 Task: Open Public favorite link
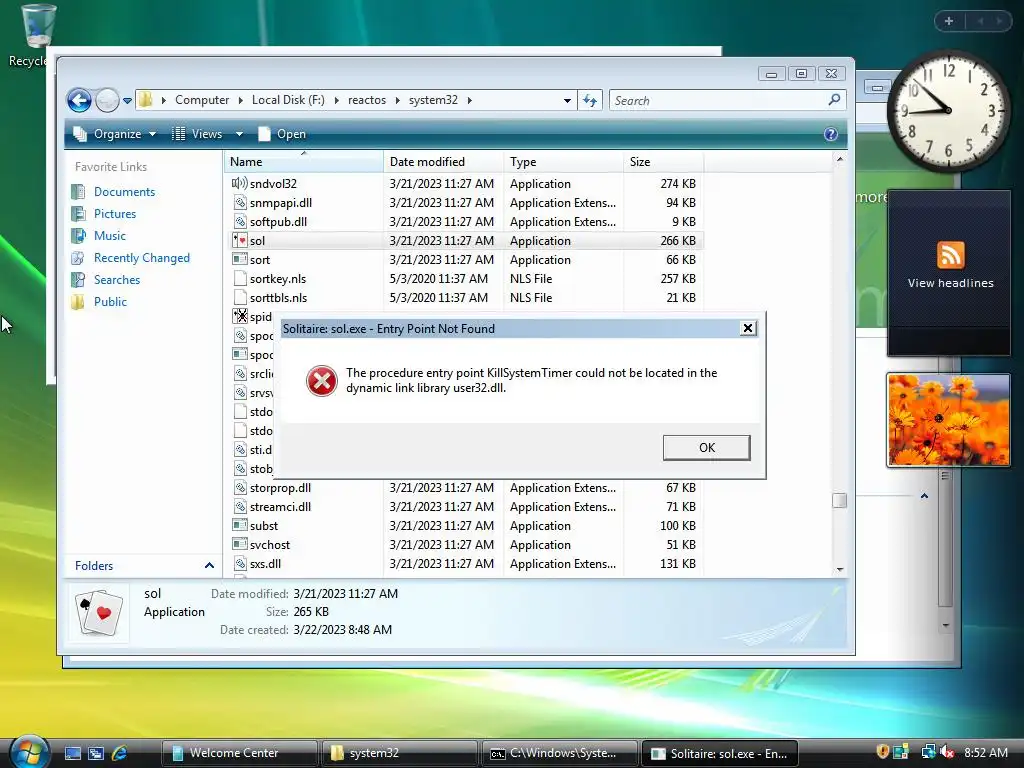[x=110, y=302]
